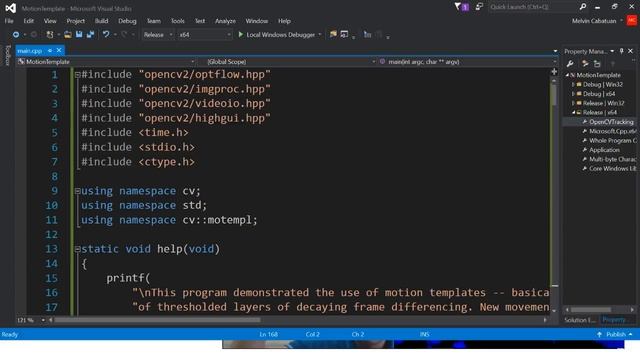Open the Help menu
Image resolution: width=640 pixels, height=360 pixels.
click(284, 21)
